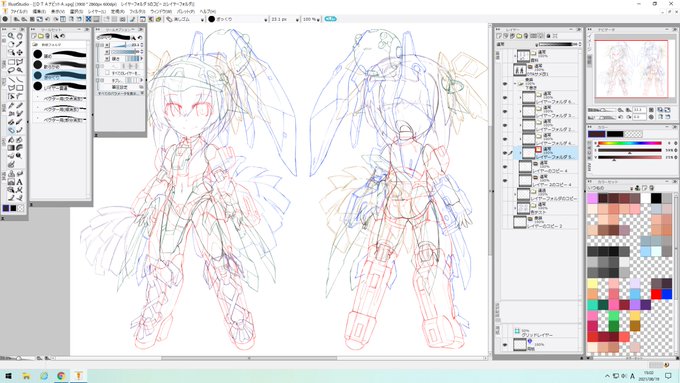Click the highlighted blue grid icon in command bar
Screen dimensions: 680x383
[x=88, y=19]
